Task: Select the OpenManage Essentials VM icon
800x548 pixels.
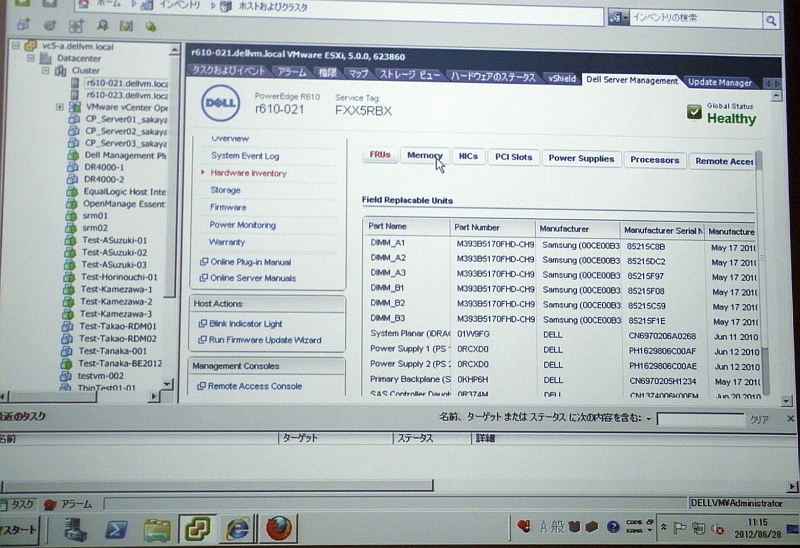Action: pyautogui.click(x=72, y=204)
